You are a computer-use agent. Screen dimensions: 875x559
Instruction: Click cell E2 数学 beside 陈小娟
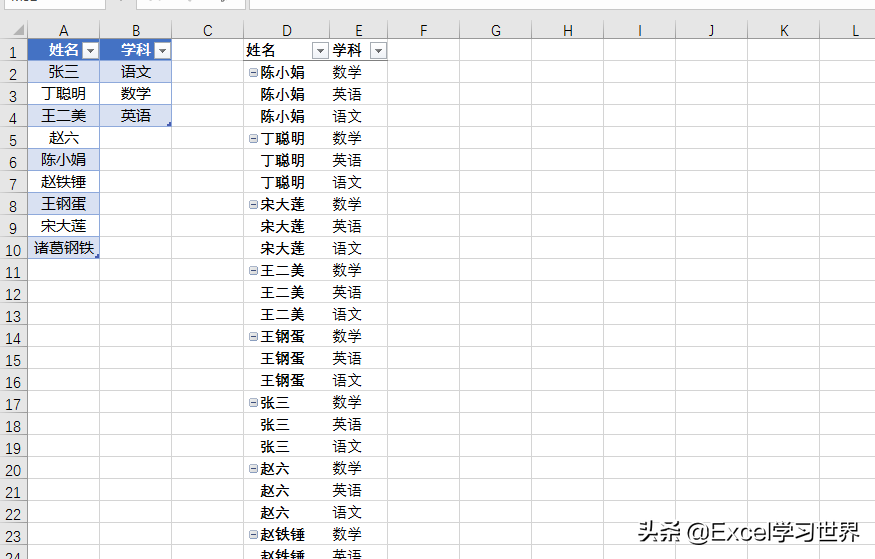(x=358, y=73)
